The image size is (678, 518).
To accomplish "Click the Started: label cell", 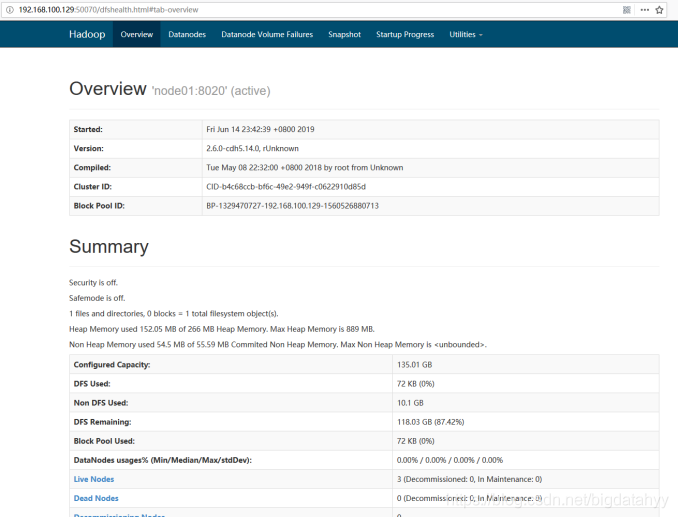I will tap(136, 129).
